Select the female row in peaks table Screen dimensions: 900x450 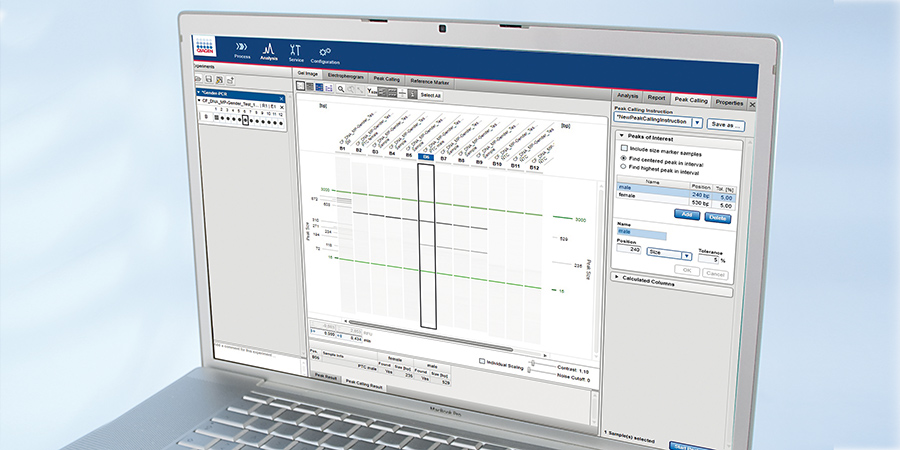pyautogui.click(x=676, y=199)
